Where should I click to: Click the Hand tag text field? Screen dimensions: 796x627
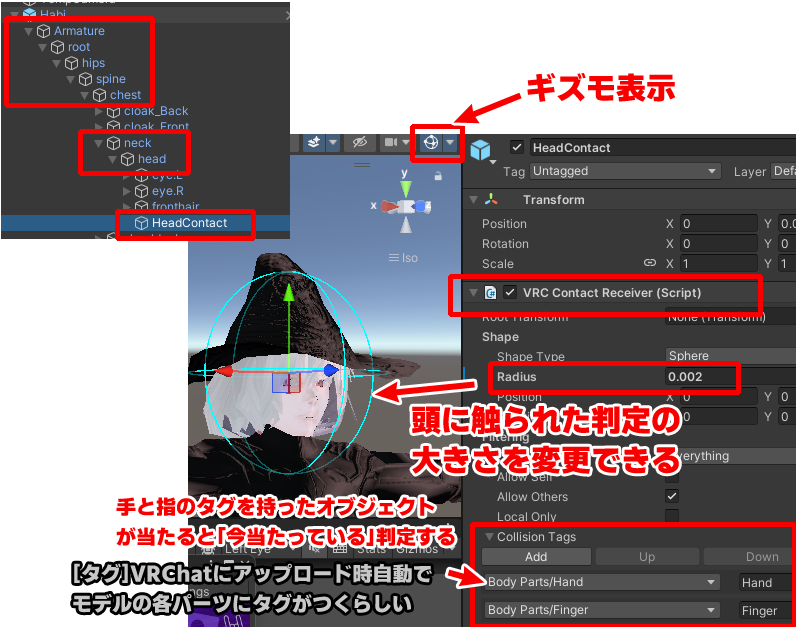coord(768,582)
